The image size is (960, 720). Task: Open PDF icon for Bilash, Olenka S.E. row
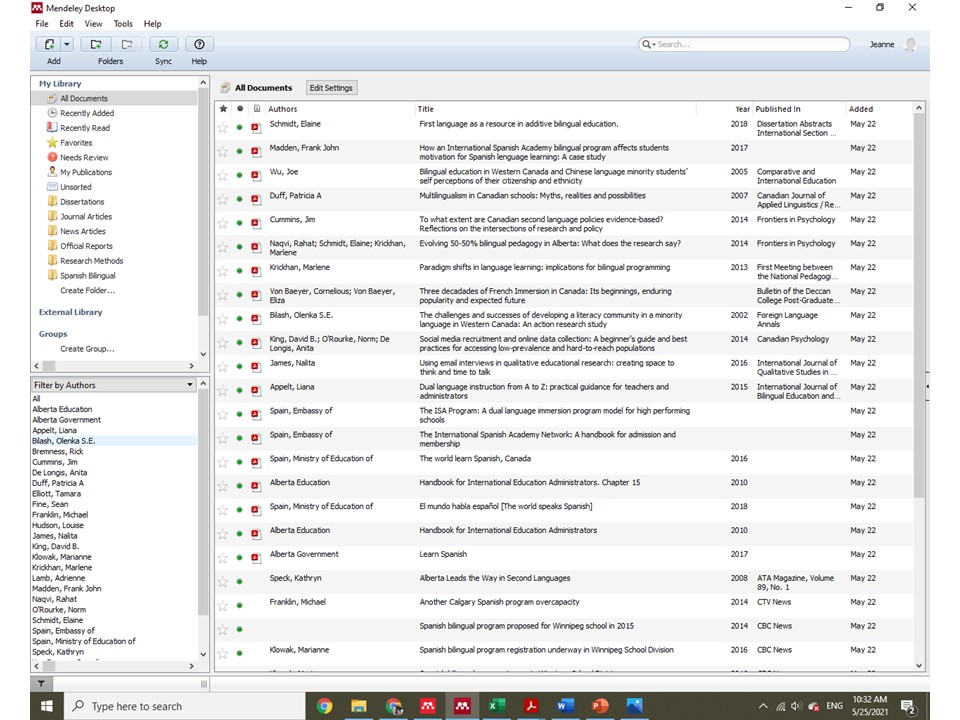256,319
